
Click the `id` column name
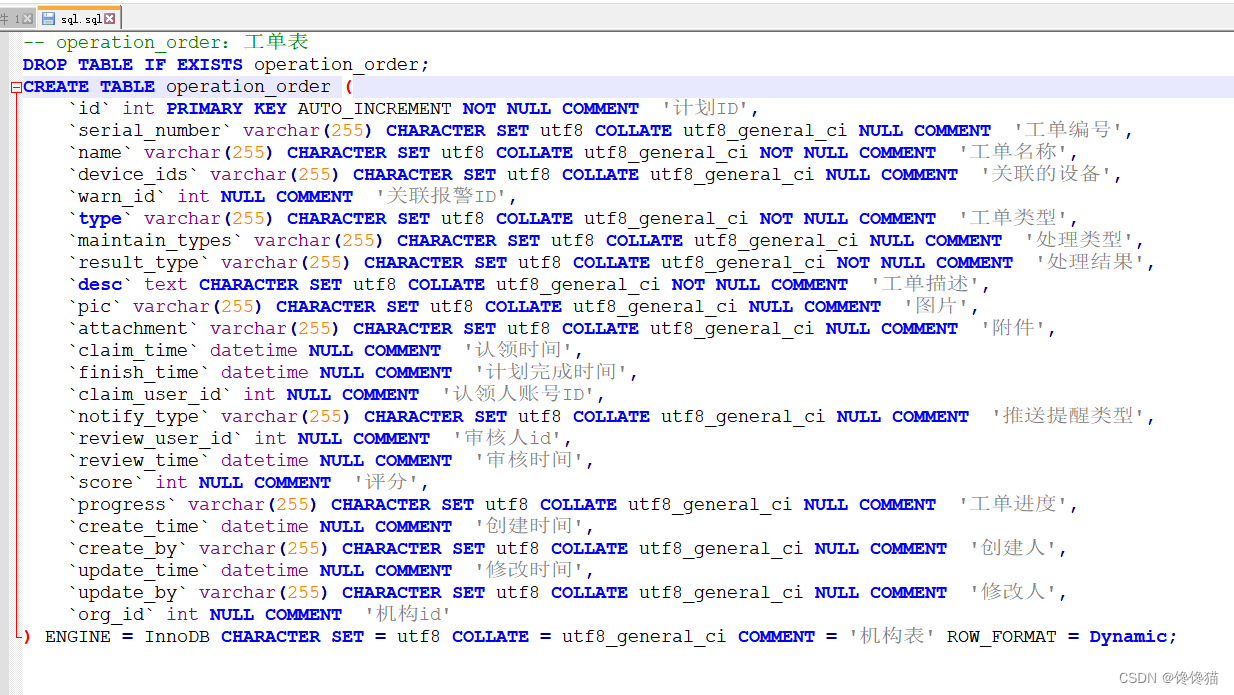click(89, 108)
